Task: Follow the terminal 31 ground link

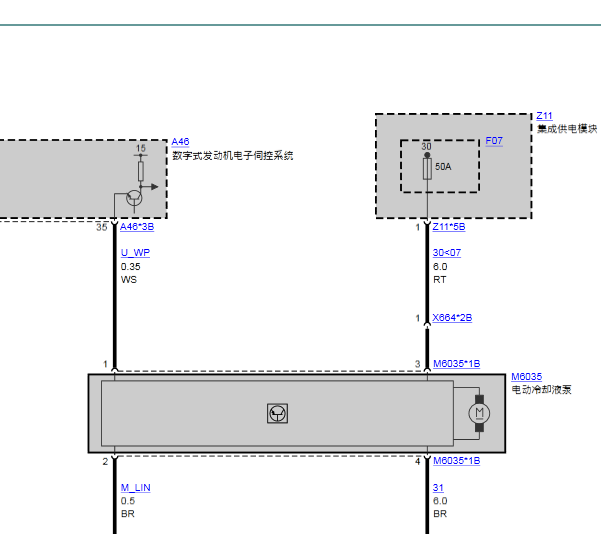Action: click(438, 488)
